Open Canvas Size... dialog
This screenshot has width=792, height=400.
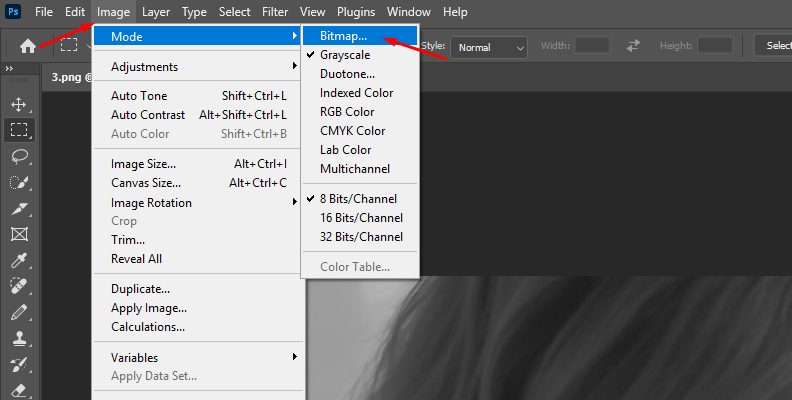tap(199, 183)
